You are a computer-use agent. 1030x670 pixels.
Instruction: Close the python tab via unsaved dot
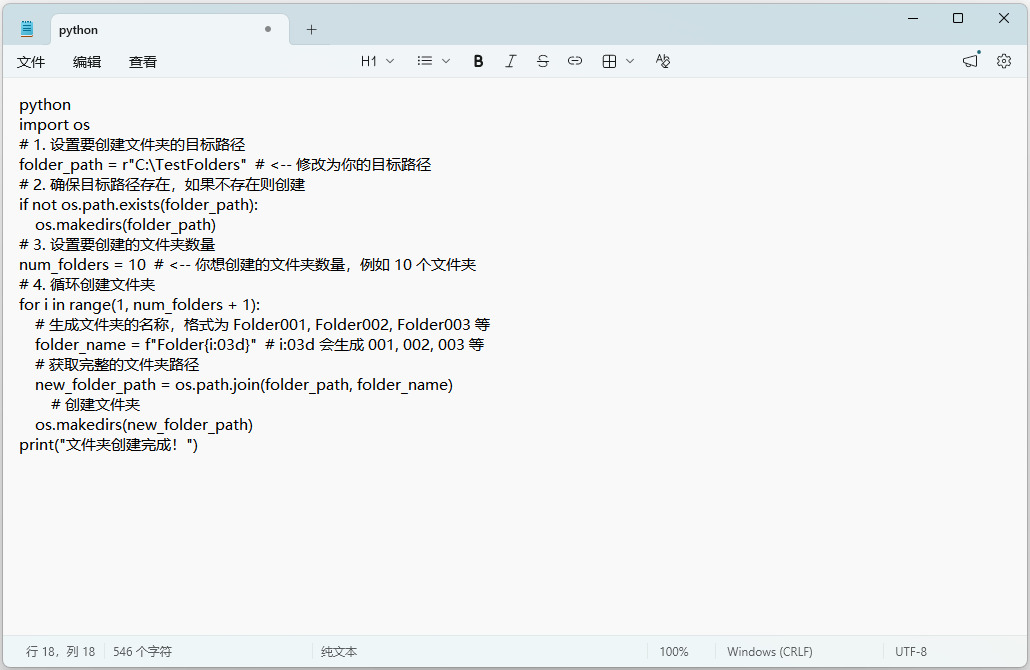(x=268, y=29)
